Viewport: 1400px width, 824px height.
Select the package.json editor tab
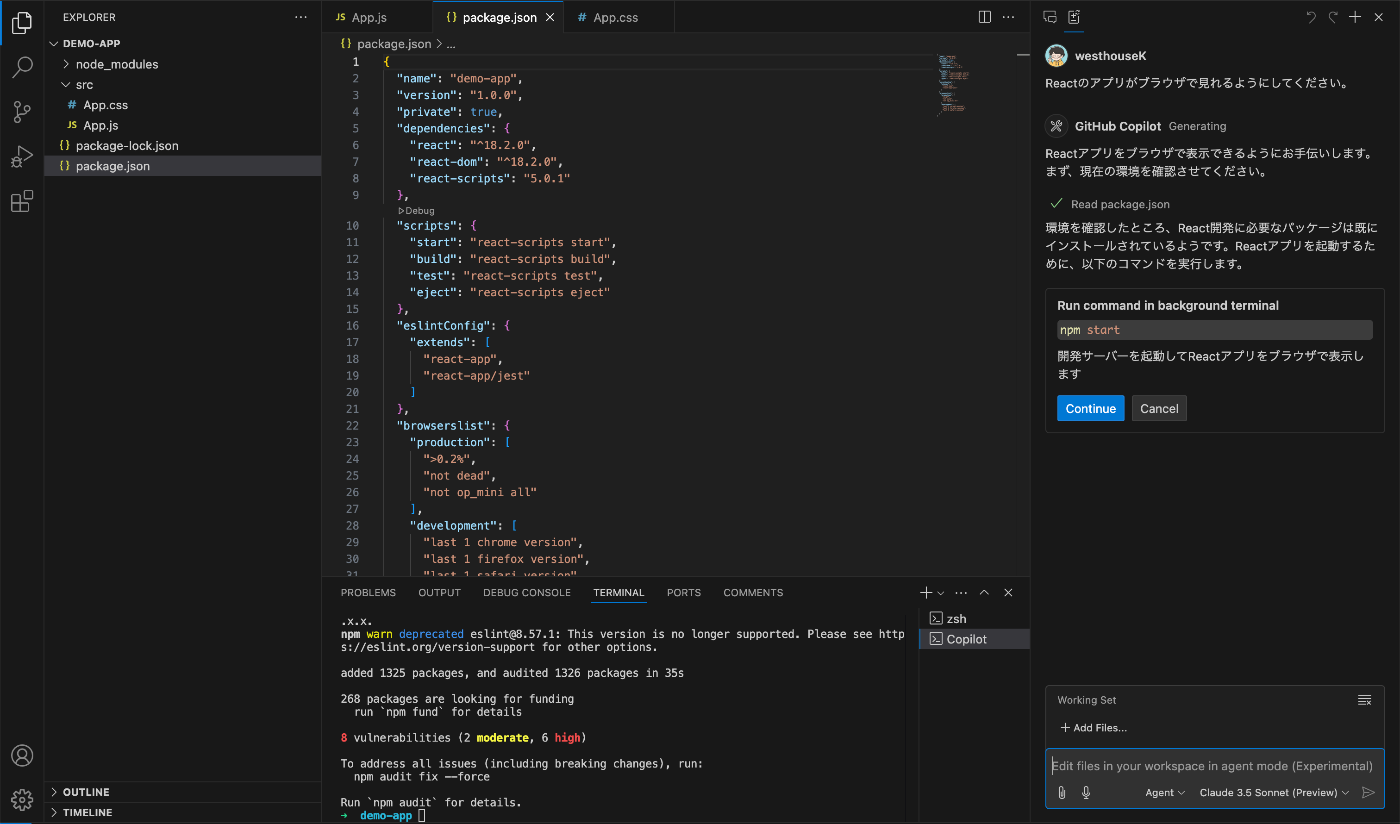point(498,17)
